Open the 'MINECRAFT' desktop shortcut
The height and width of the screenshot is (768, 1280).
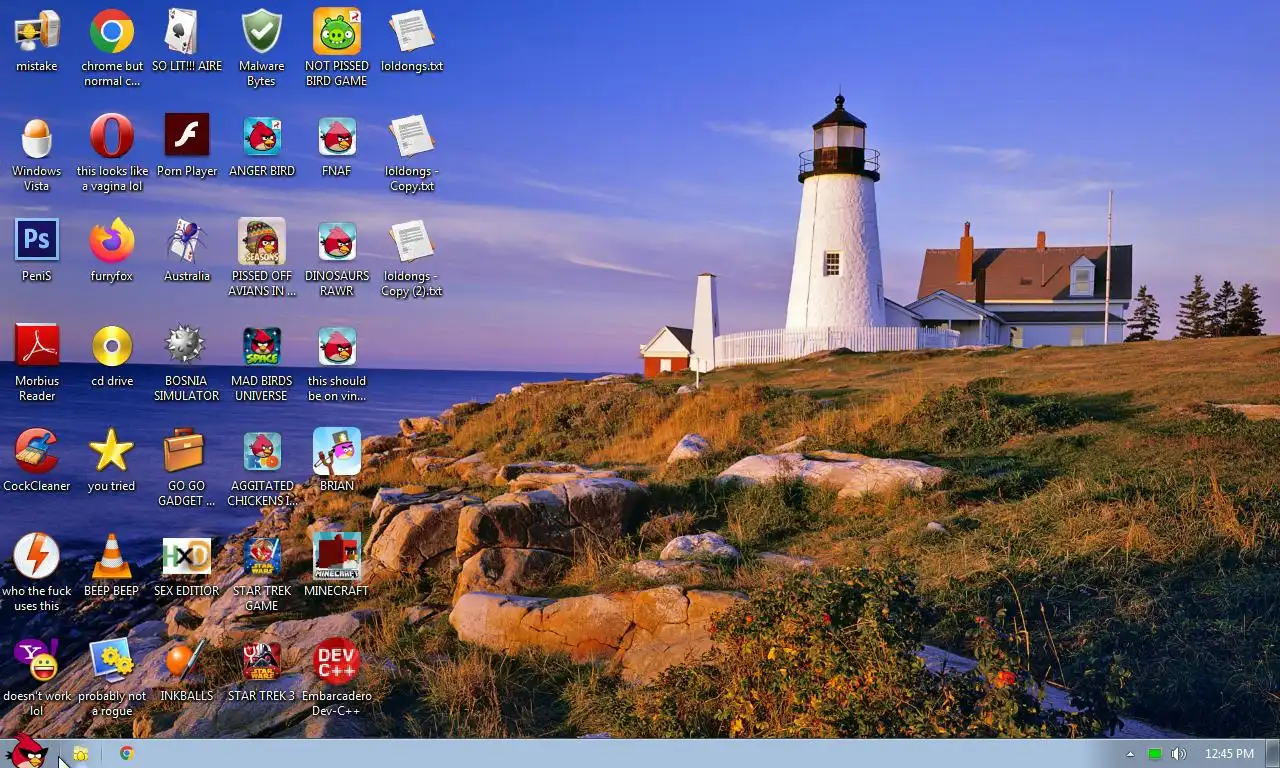click(337, 566)
